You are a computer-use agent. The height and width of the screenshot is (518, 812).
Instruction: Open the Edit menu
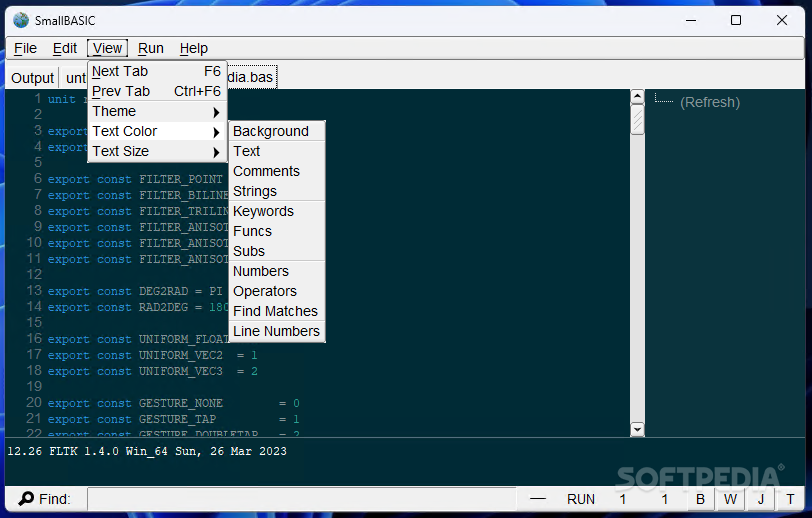tap(65, 48)
